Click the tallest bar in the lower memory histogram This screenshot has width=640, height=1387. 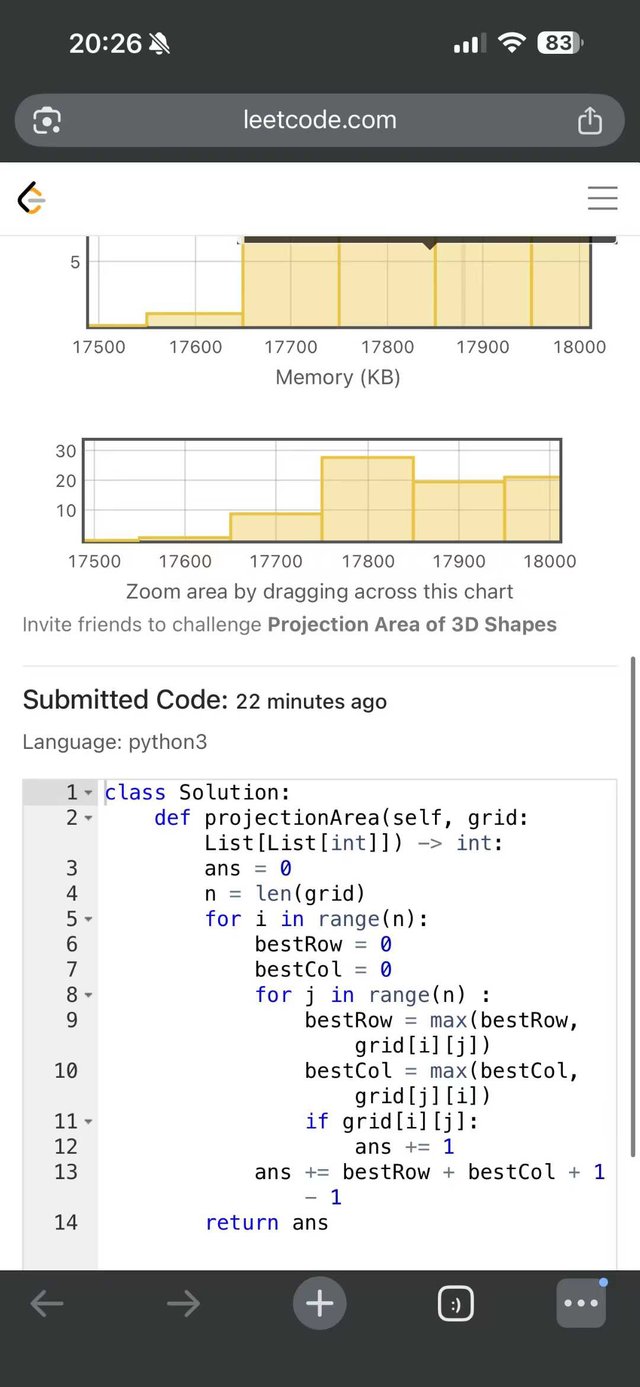click(367, 498)
